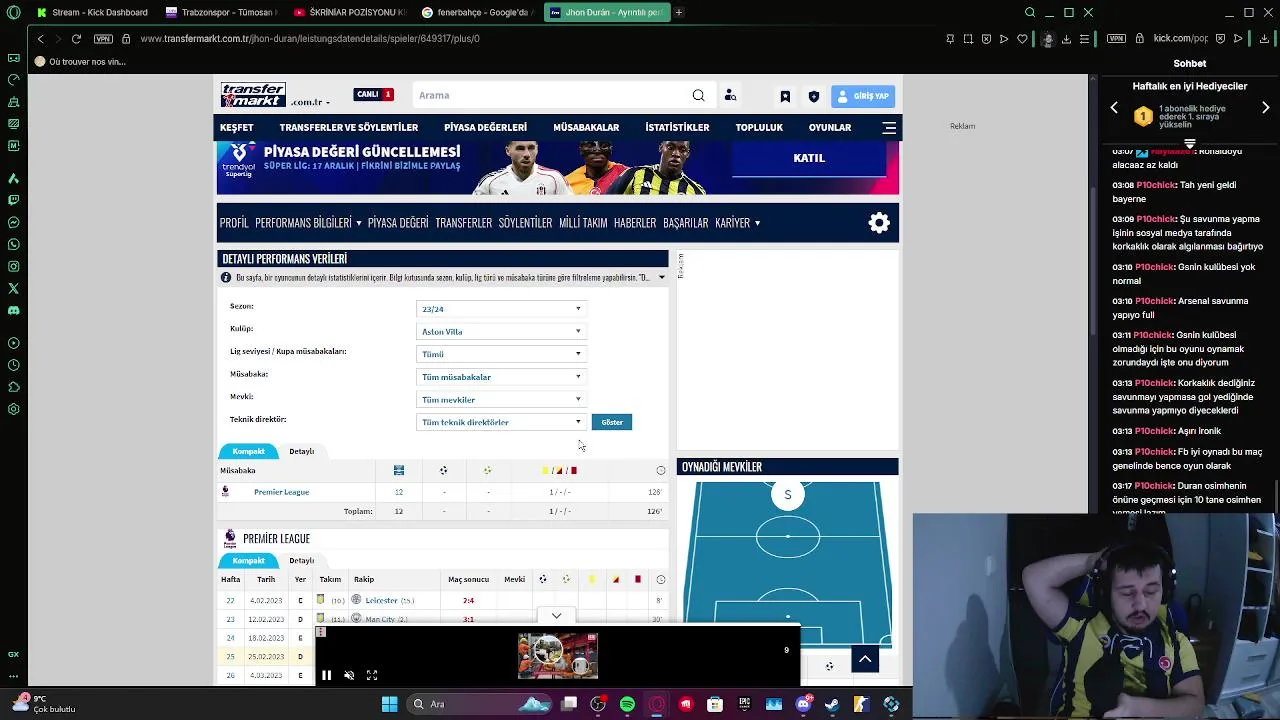Screen dimensions: 1280x720
Task: Open the MÜSABAKALAR menu
Action: pos(586,128)
